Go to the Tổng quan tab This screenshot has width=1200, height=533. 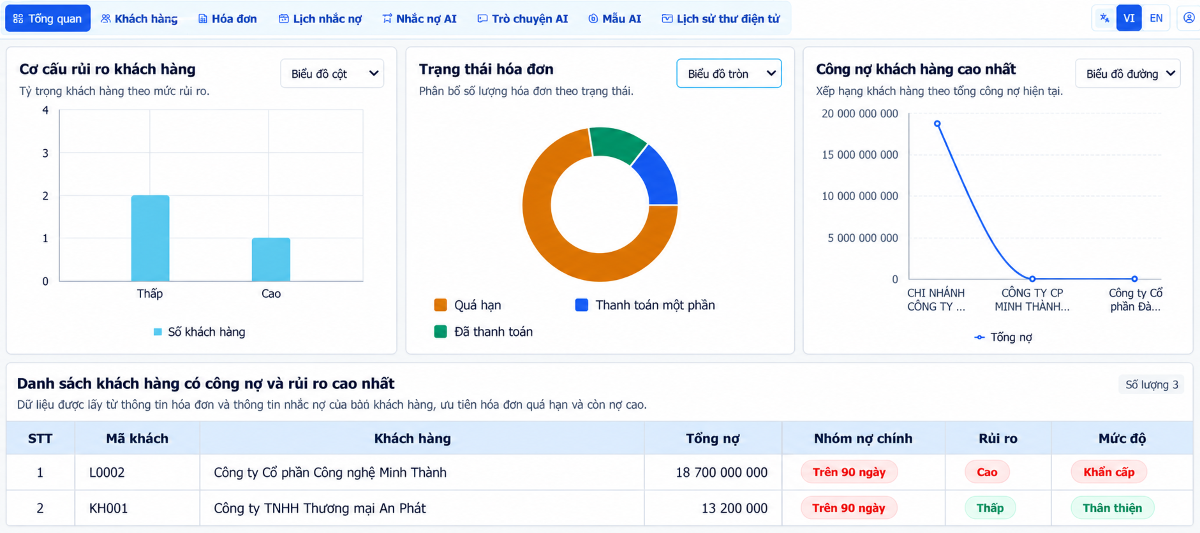[x=47, y=18]
